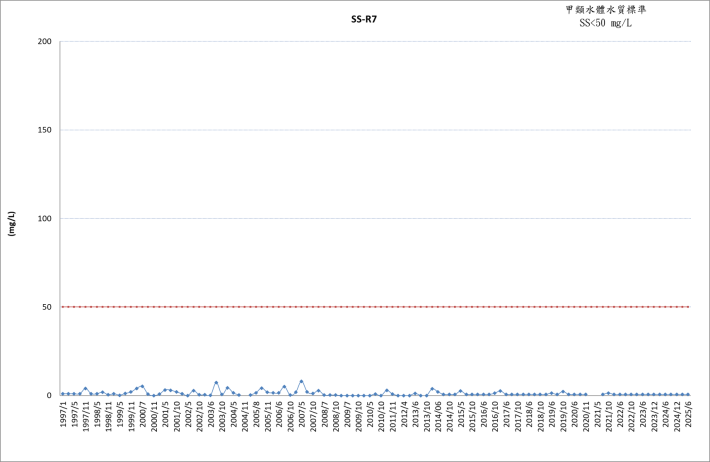Click the 2005/8 x-axis label
Viewport: 710px width, 462px height.
256,413
